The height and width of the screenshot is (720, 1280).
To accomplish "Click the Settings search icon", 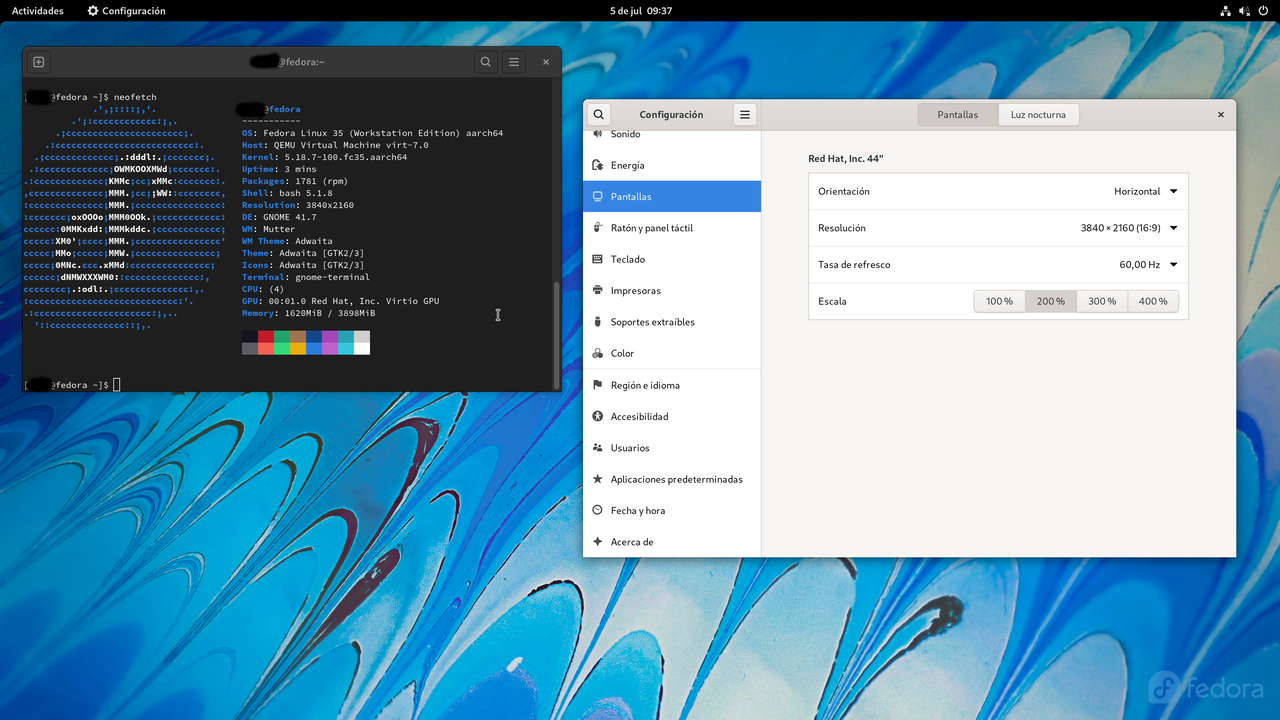I will click(x=598, y=115).
